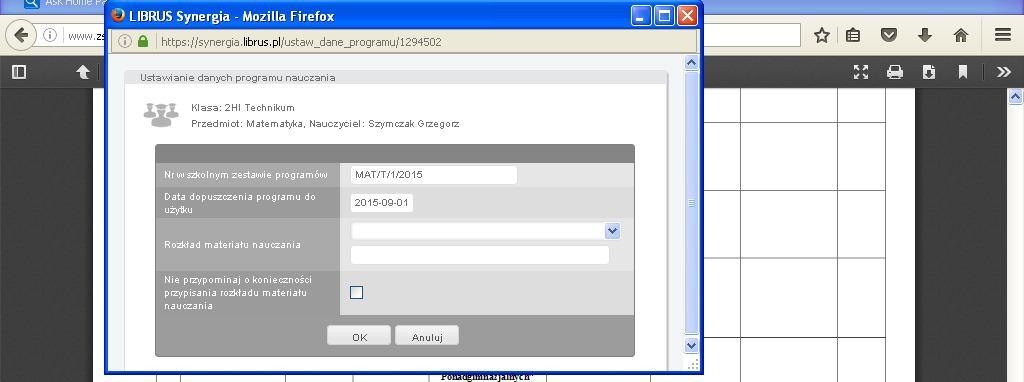Click the 2015-09-01 date field

382,203
